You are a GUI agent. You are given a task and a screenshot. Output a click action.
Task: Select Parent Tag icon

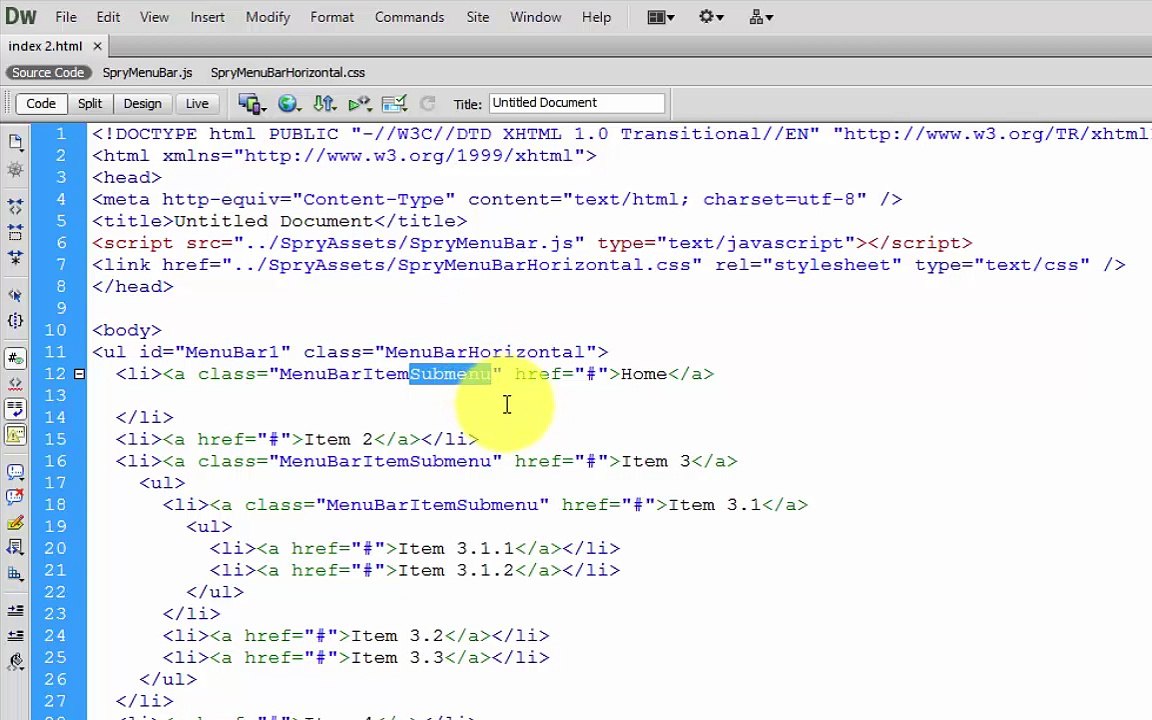coord(15,295)
